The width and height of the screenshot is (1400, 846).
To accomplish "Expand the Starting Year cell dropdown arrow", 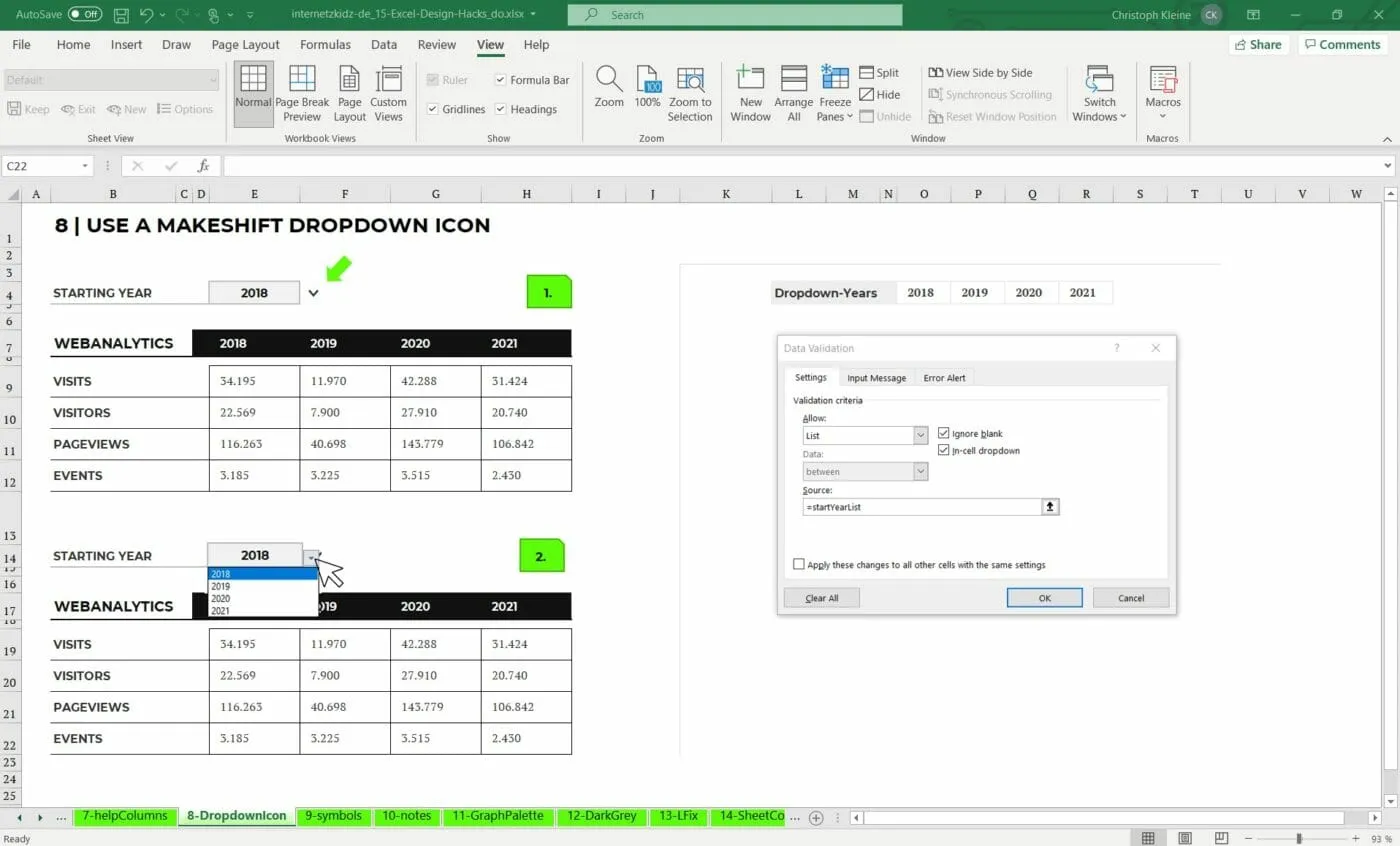I will click(314, 292).
